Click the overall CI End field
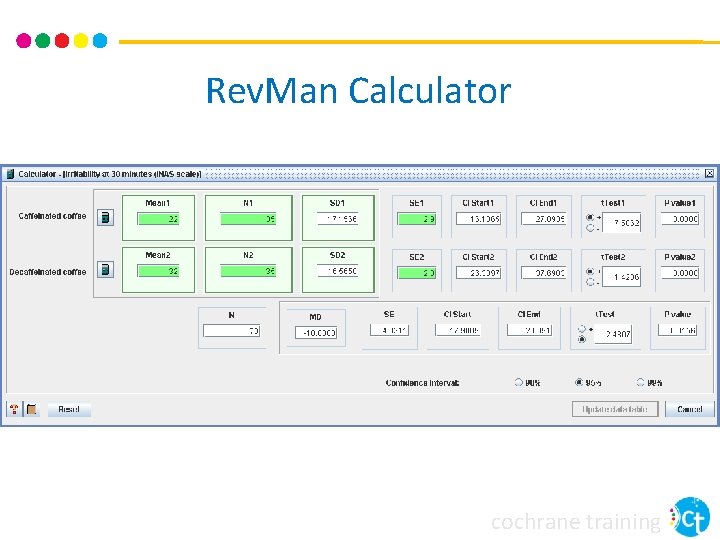Screen dimensions: 720x540 point(529,330)
